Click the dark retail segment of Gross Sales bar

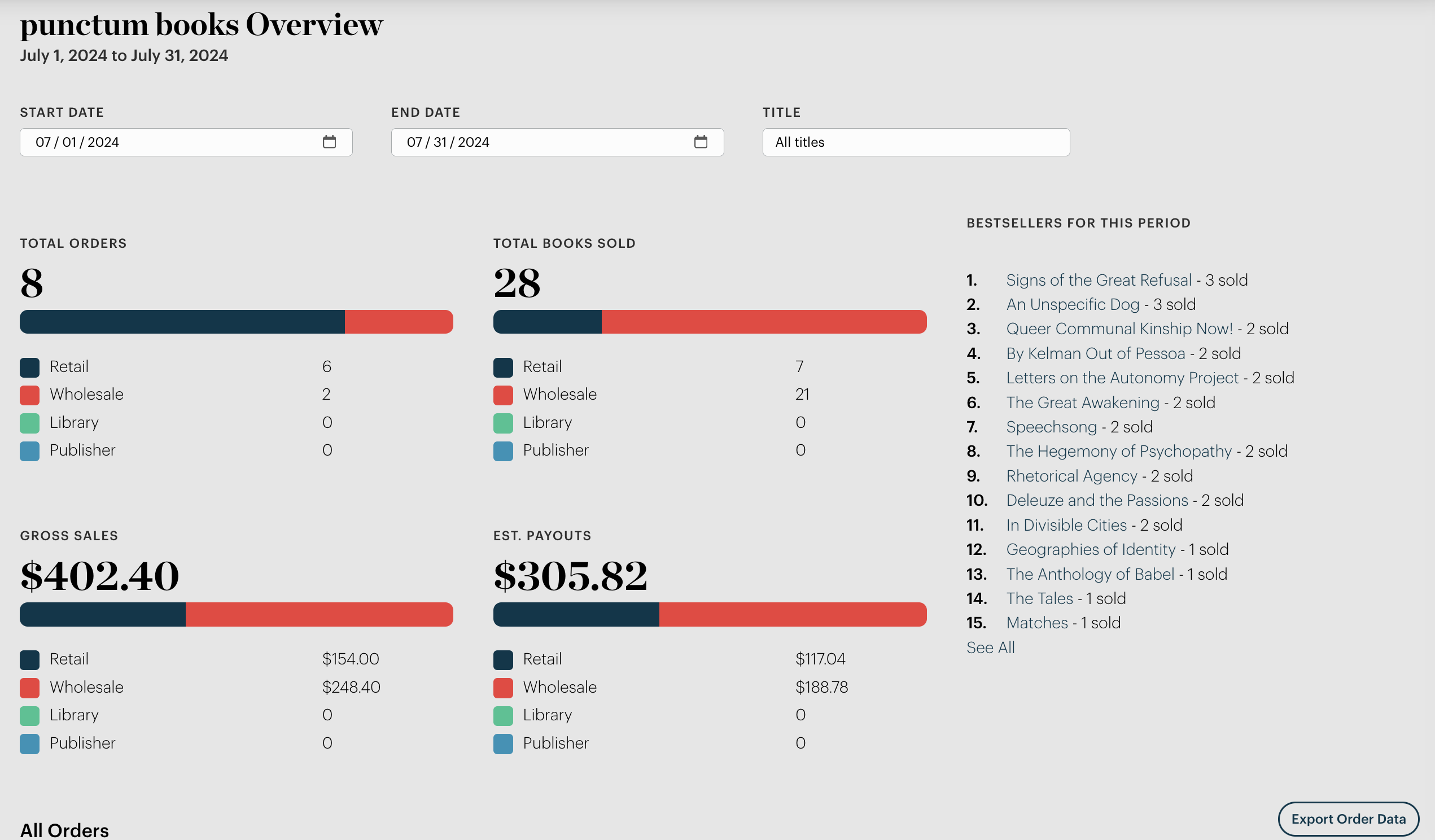[x=103, y=615]
